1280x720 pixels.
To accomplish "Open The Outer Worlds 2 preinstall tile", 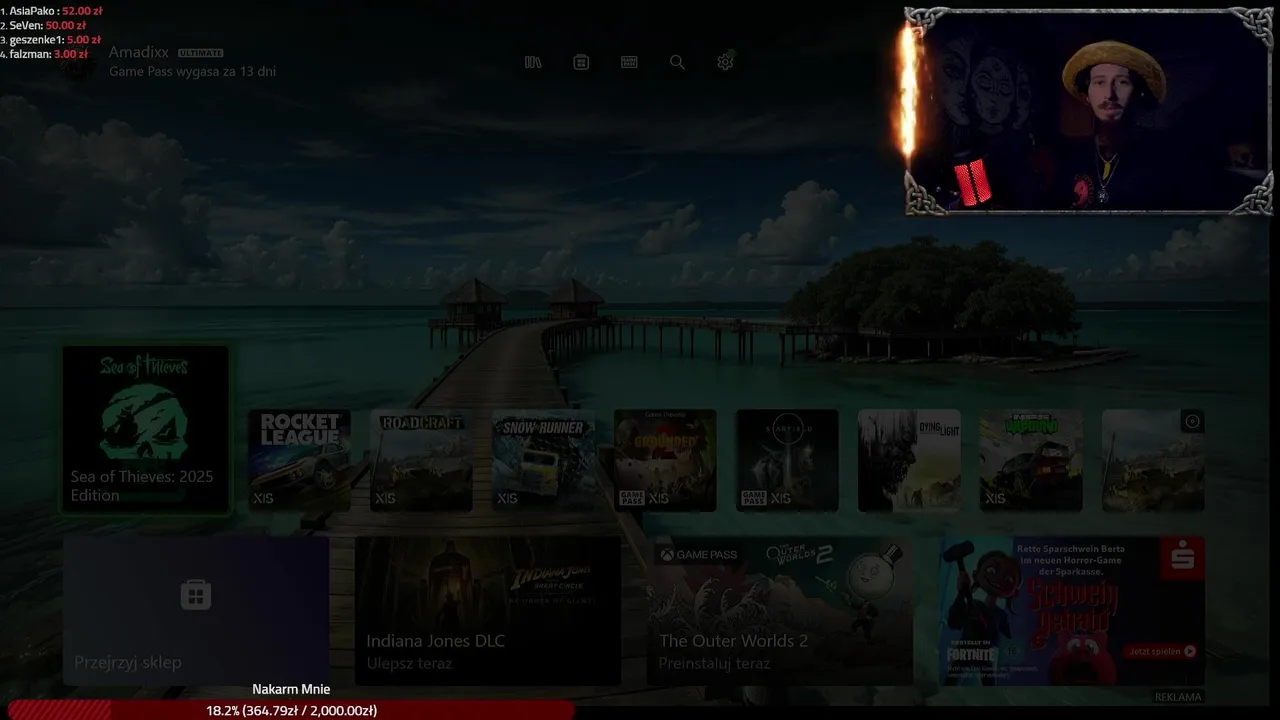I will [780, 611].
